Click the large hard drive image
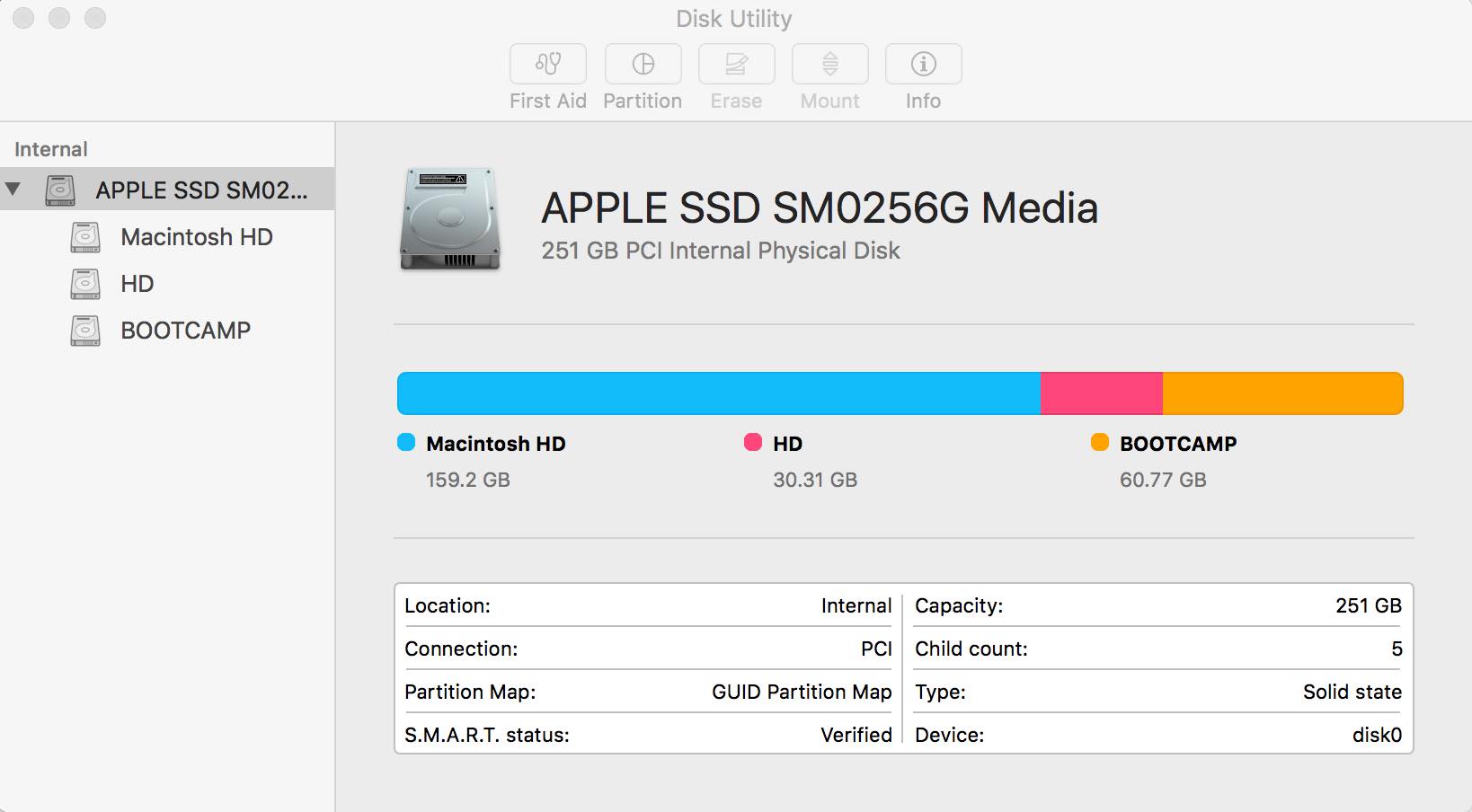Viewport: 1472px width, 812px height. (449, 219)
